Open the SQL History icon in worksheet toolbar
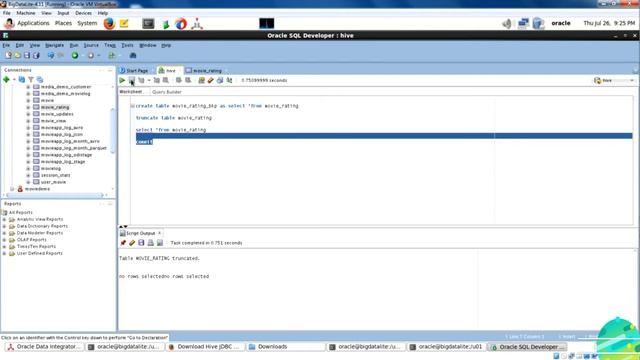This screenshot has width=640, height=360. tap(220, 80)
